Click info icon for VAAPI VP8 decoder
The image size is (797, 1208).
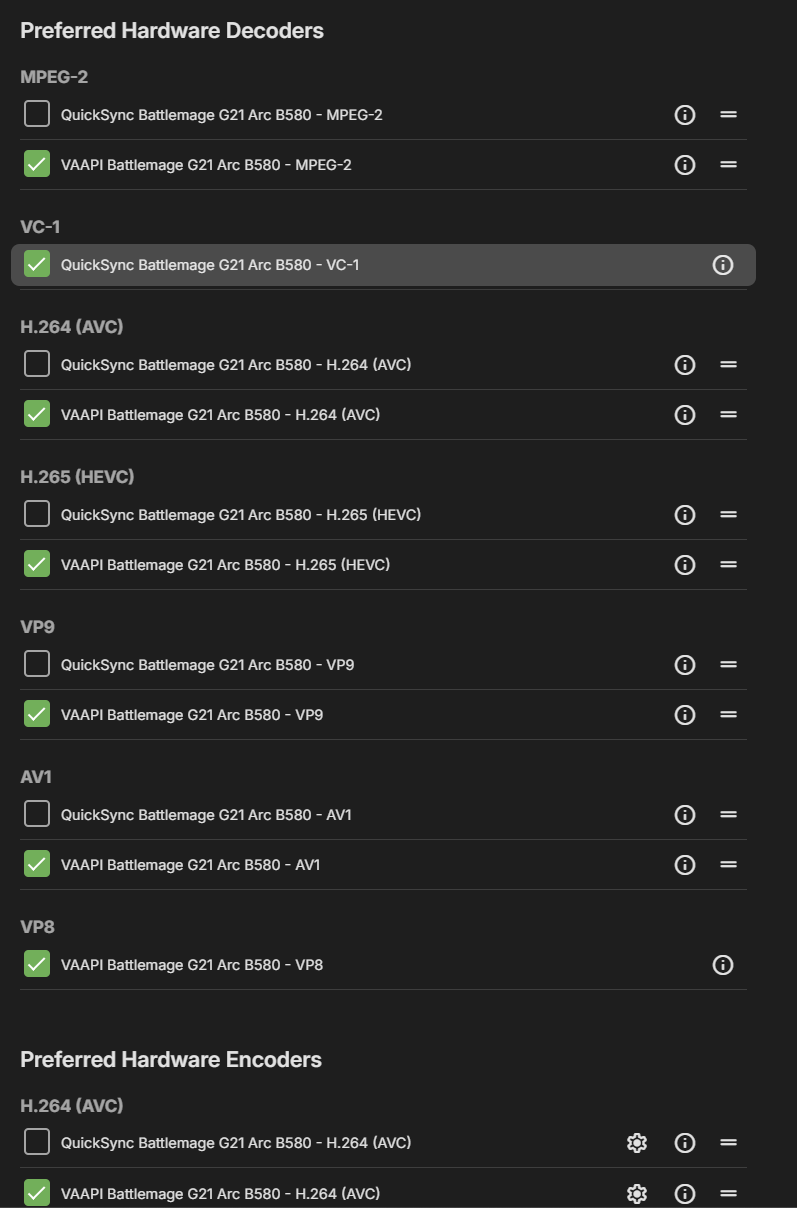(x=723, y=965)
